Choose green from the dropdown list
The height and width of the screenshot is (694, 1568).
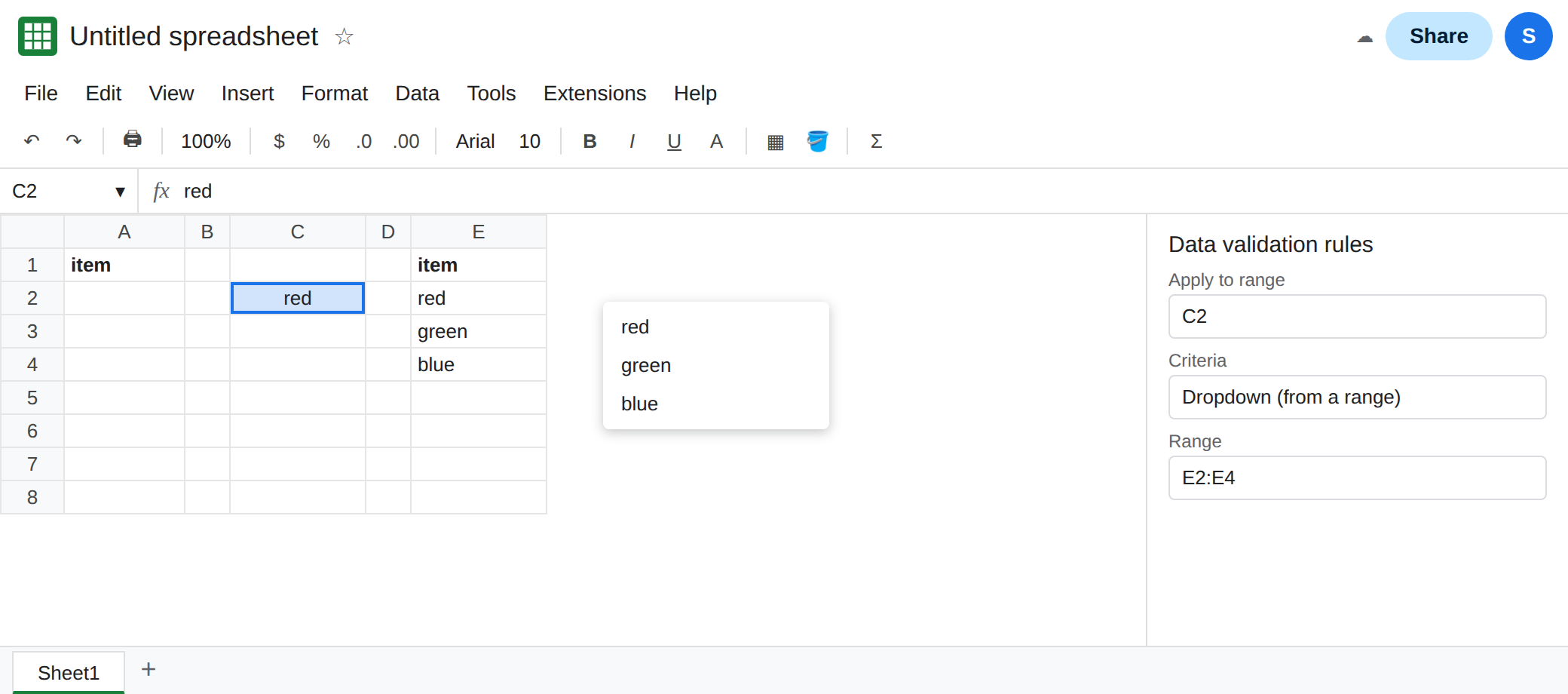click(x=716, y=365)
